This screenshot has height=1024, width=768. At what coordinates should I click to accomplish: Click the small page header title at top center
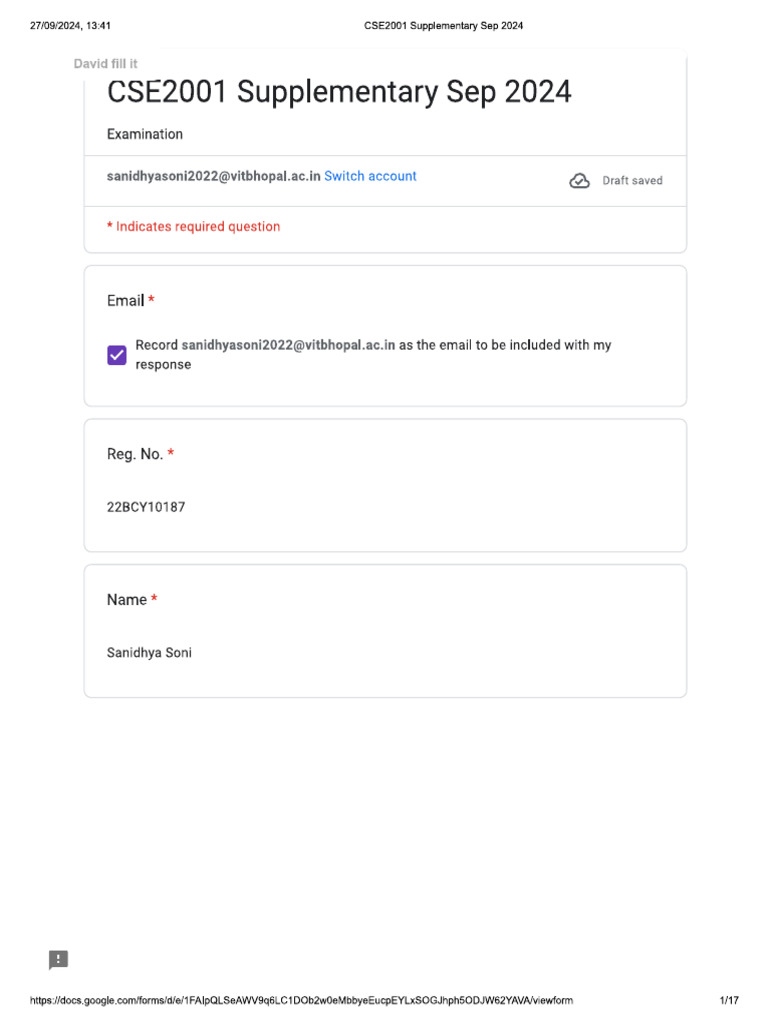[x=443, y=25]
